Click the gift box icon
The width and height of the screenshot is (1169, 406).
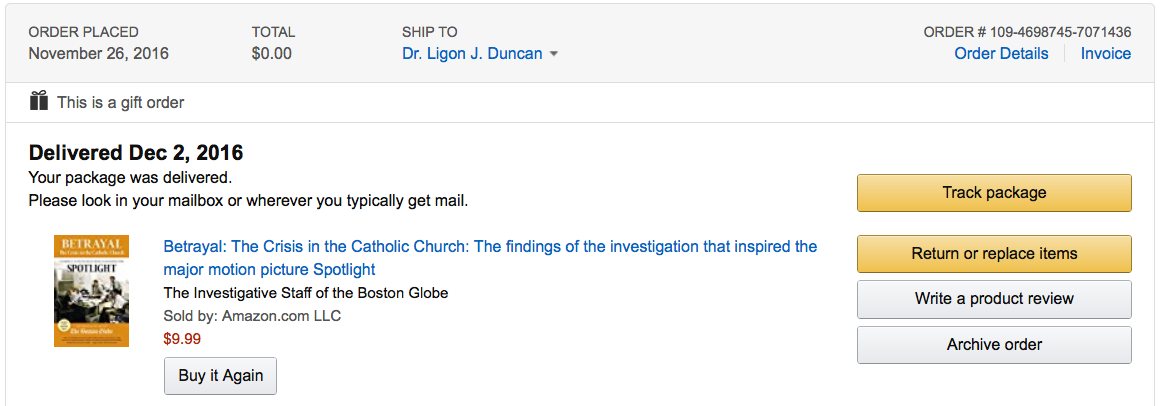coord(39,101)
